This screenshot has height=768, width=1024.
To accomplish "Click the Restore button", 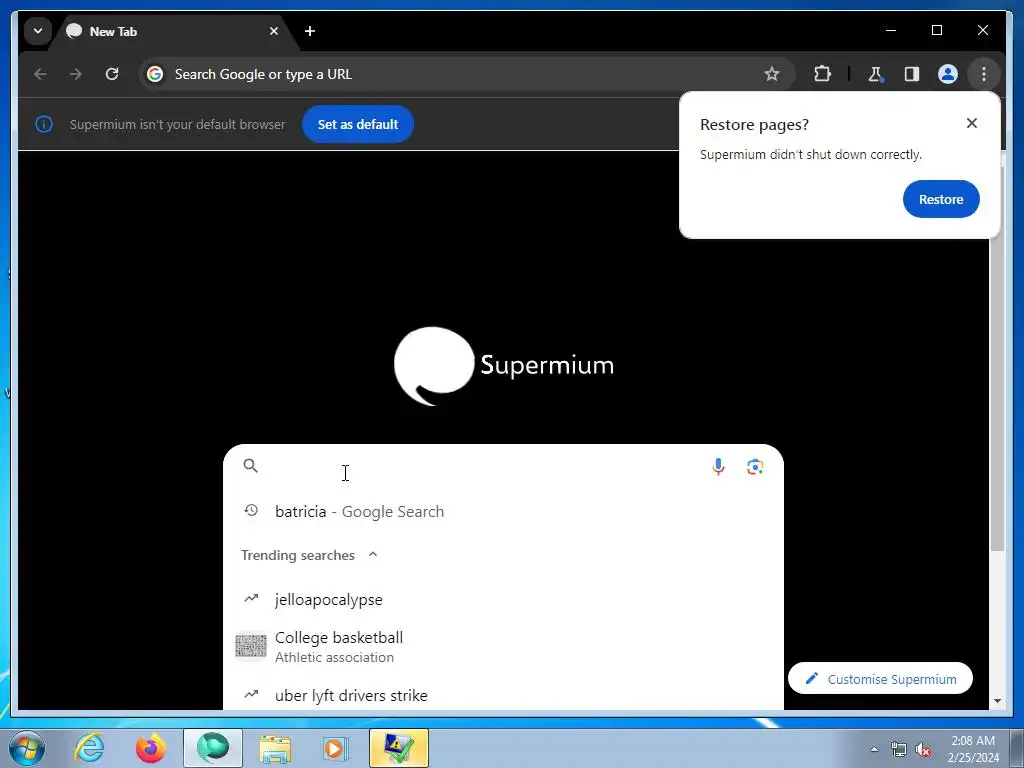I will pos(941,199).
